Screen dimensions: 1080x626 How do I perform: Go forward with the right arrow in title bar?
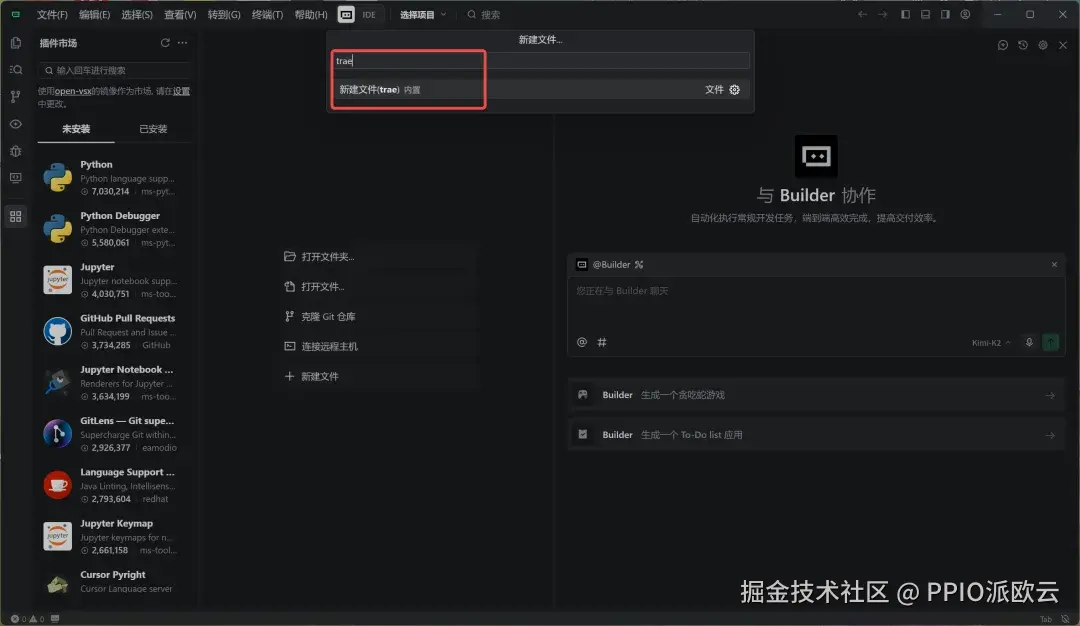882,14
